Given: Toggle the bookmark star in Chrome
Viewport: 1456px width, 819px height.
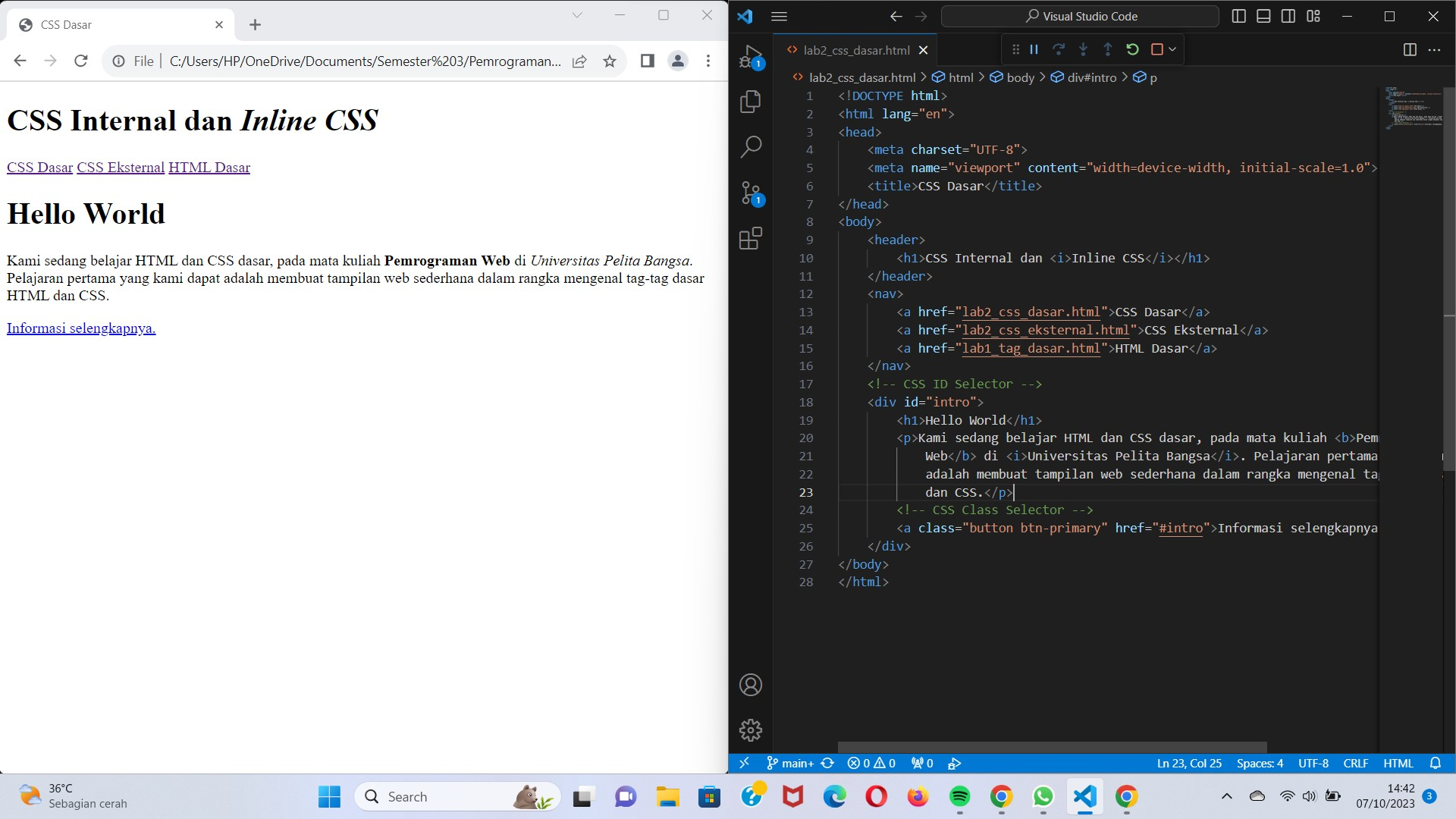Looking at the screenshot, I should (x=610, y=61).
